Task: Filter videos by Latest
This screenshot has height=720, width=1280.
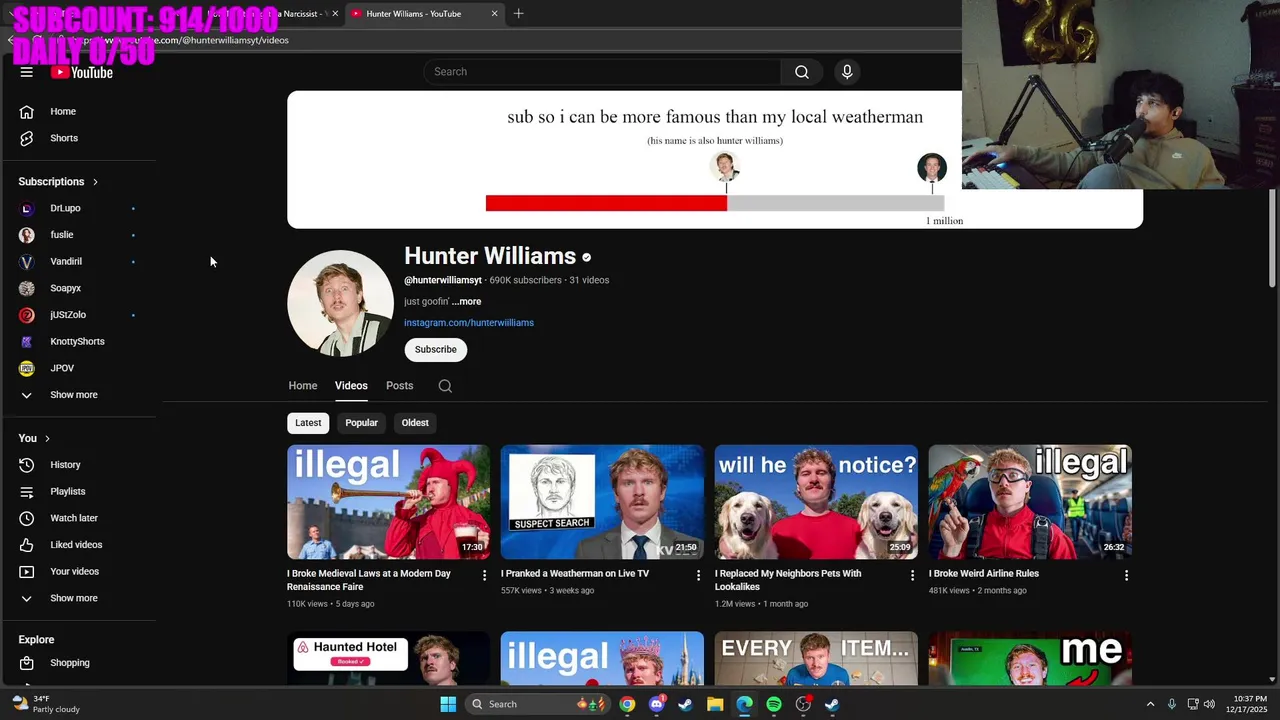Action: click(x=308, y=423)
